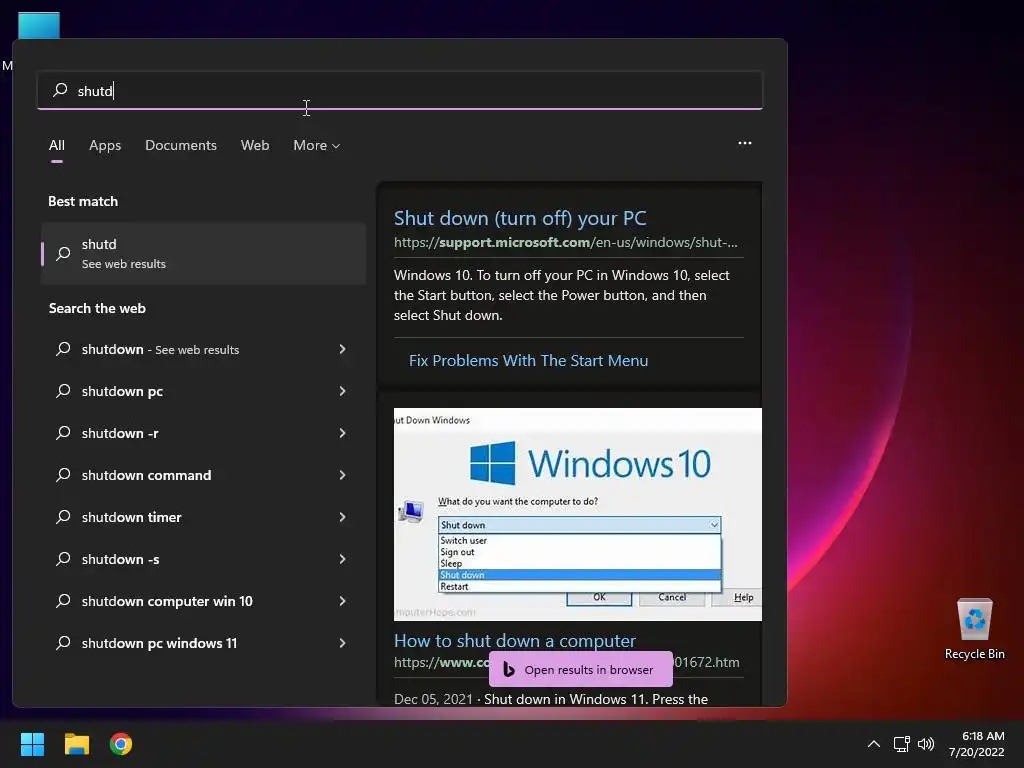Click into the search text field
Screen dimensions: 1024x768
(x=400, y=90)
